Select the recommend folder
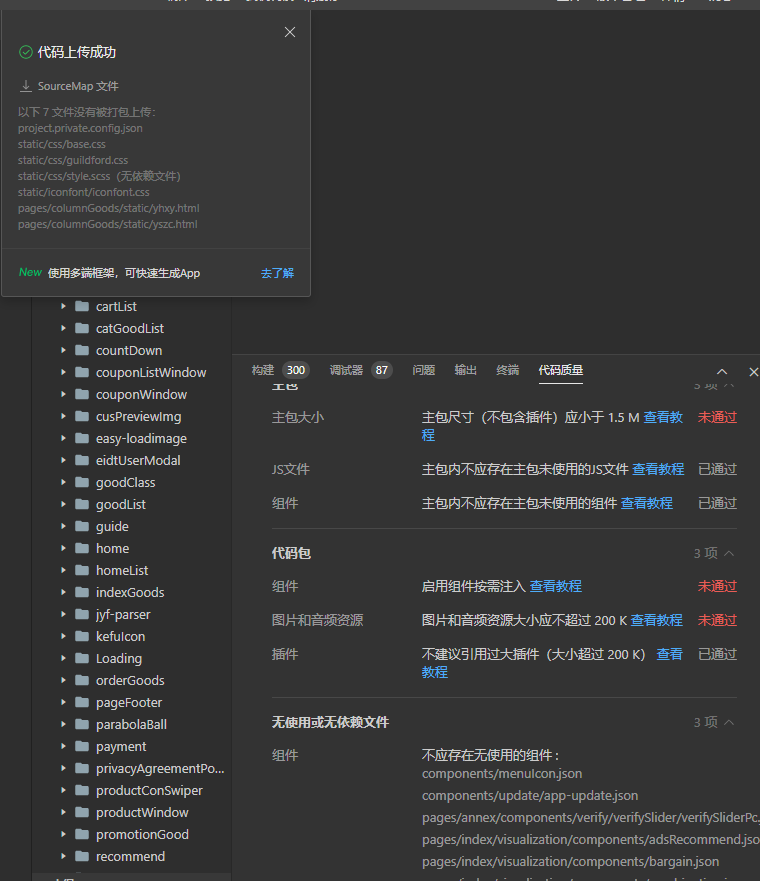 click(130, 856)
